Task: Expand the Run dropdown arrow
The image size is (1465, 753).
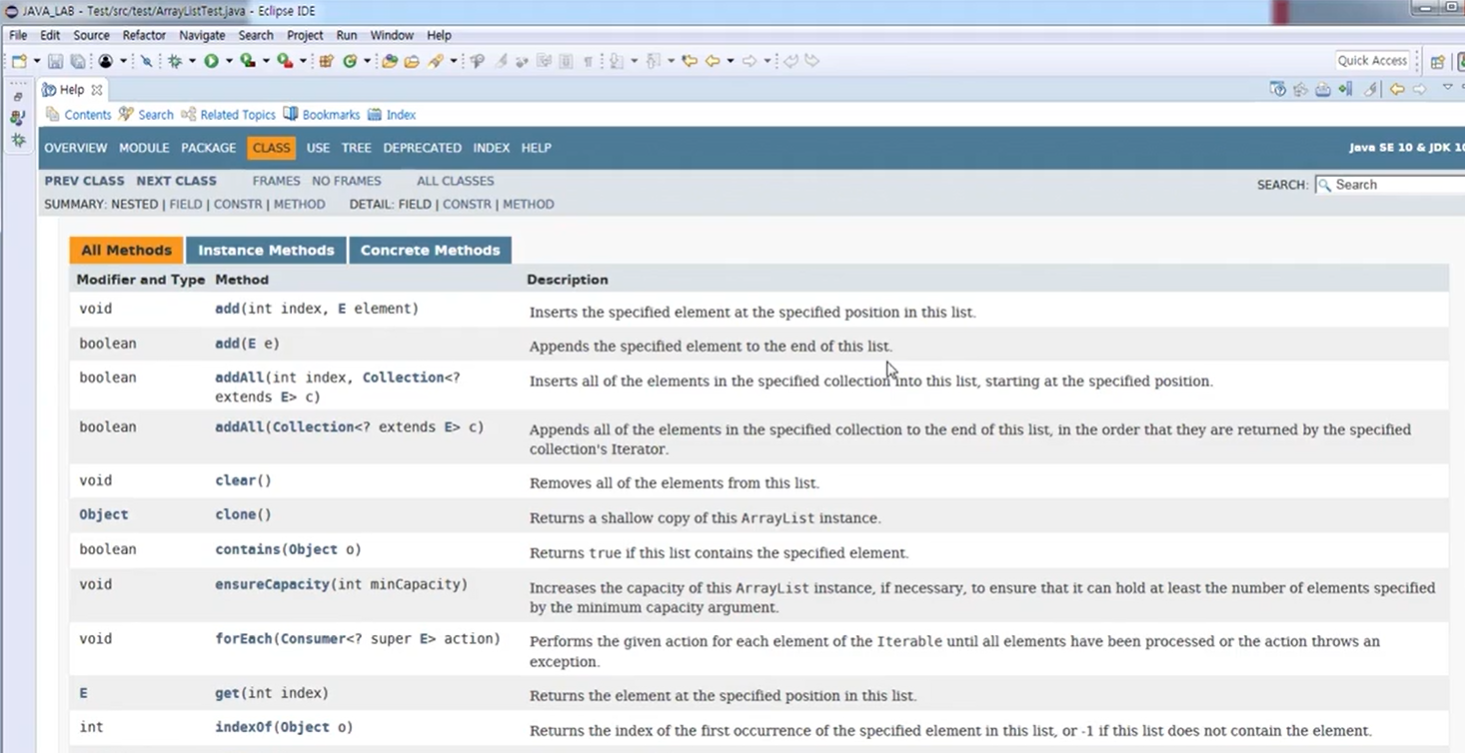Action: [x=229, y=61]
